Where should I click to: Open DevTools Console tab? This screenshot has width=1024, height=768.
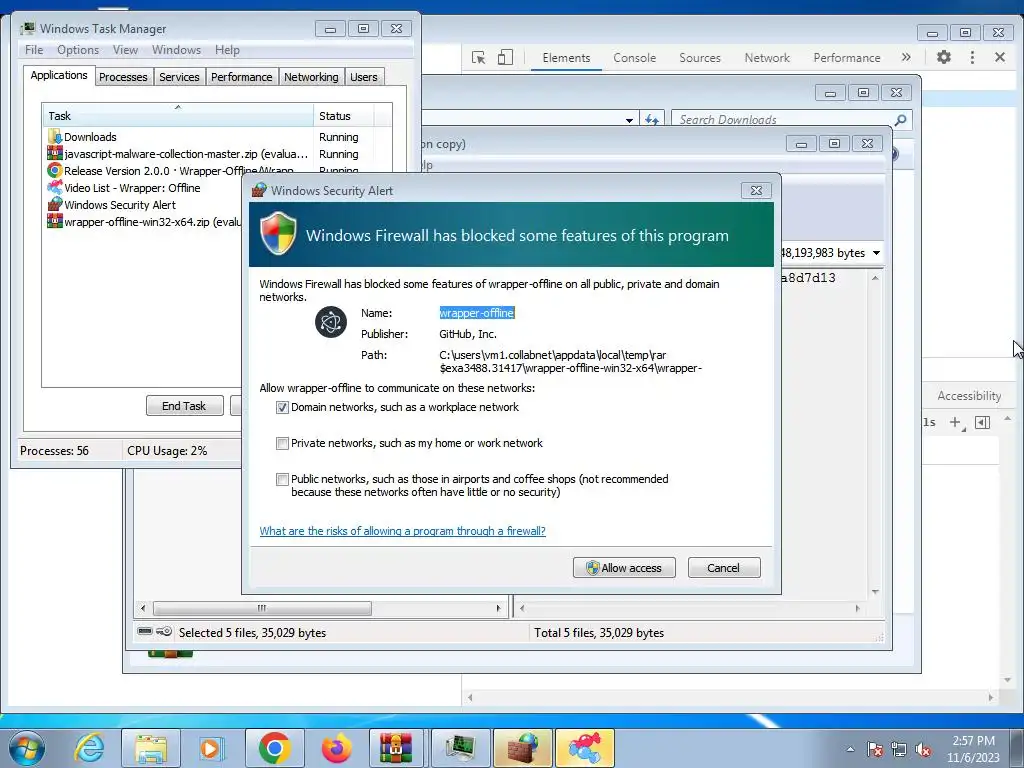point(634,57)
